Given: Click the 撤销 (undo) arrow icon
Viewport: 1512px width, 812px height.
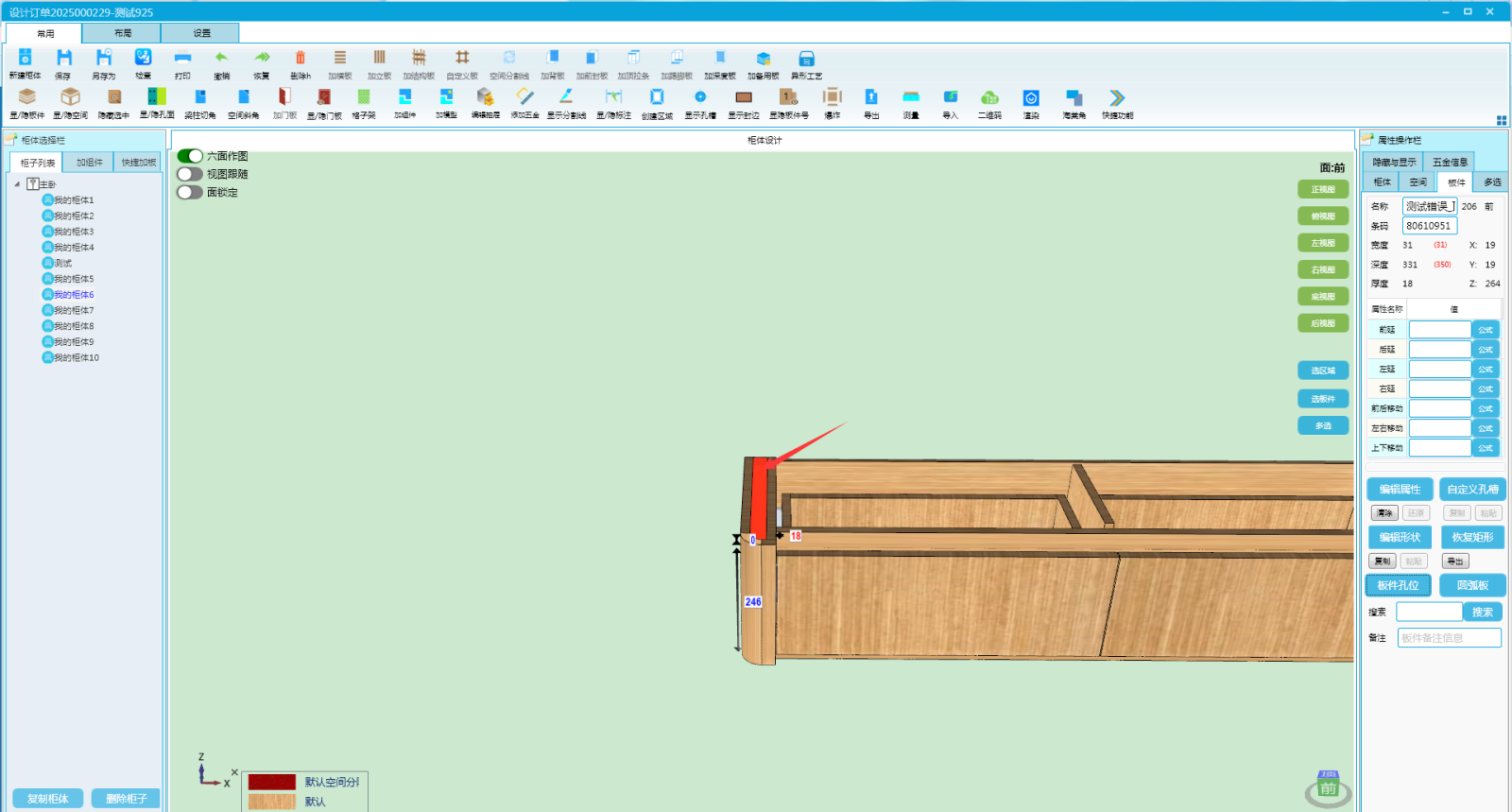Looking at the screenshot, I should (221, 59).
